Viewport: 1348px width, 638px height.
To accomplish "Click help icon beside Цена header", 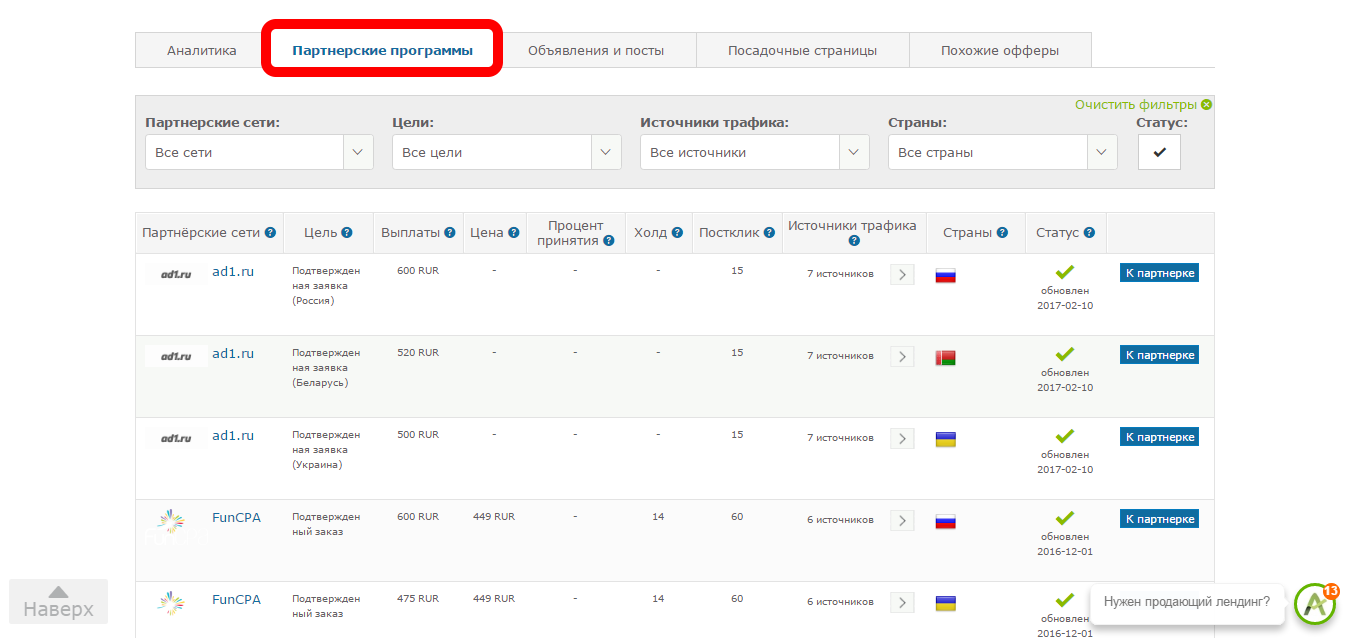I will (513, 233).
